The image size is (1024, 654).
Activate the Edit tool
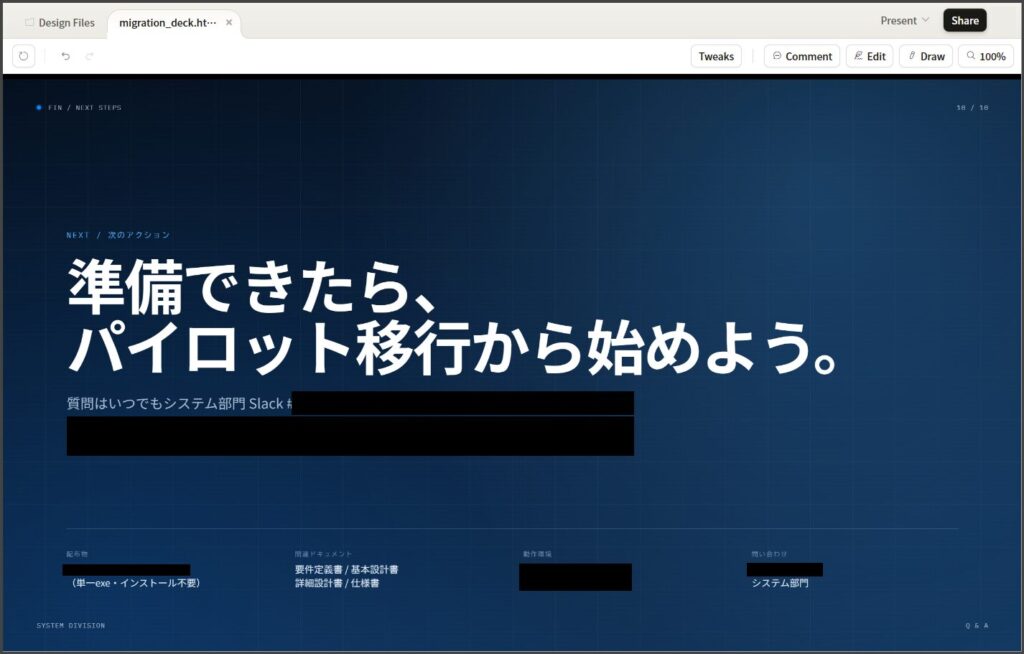869,56
